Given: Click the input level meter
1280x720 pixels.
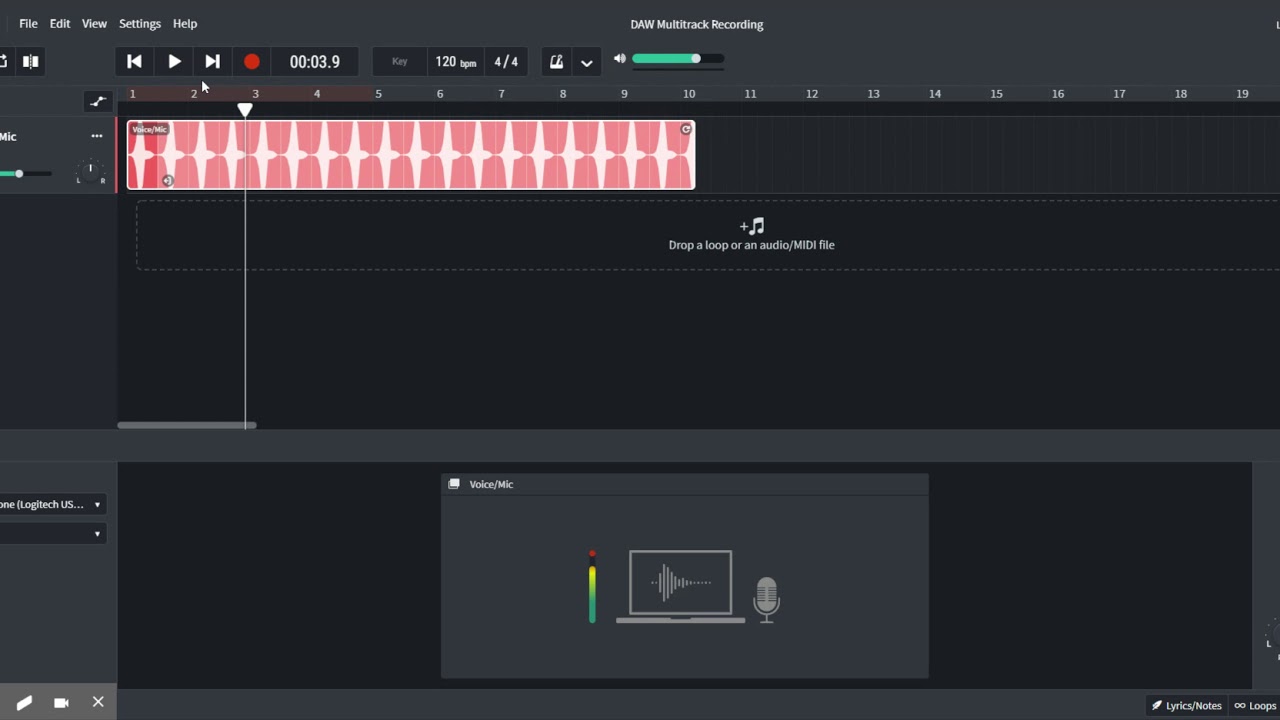Looking at the screenshot, I should click(x=592, y=587).
